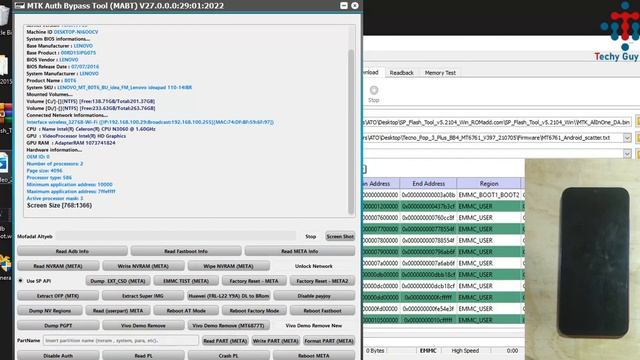Click Dump EXT_CSD (META)
The width and height of the screenshot is (640, 360).
(118, 281)
